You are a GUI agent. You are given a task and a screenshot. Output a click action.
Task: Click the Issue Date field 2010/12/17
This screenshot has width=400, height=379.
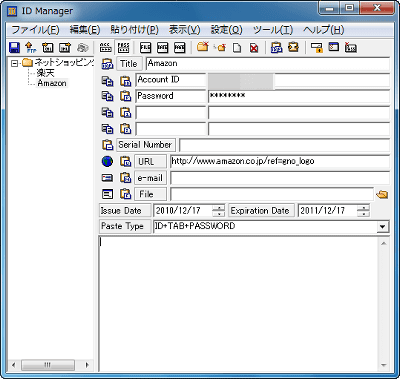point(183,211)
